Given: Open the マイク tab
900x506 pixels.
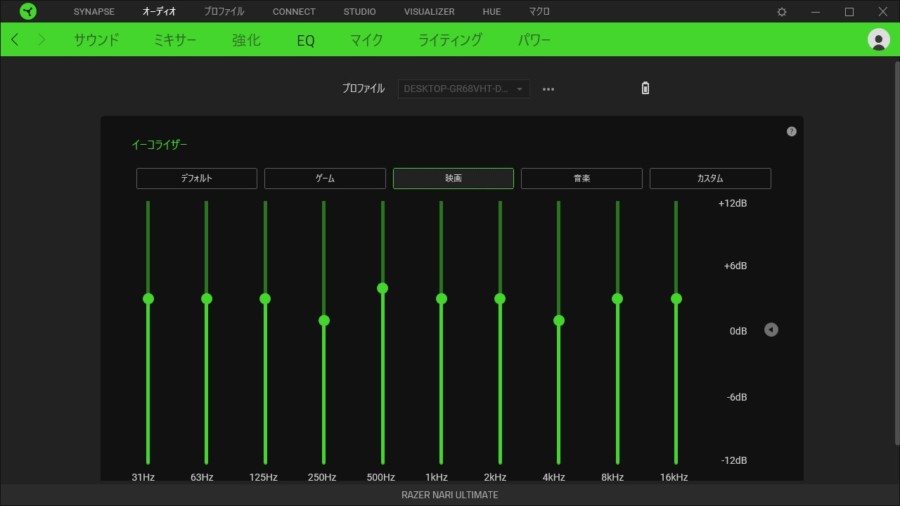Looking at the screenshot, I should 366,40.
